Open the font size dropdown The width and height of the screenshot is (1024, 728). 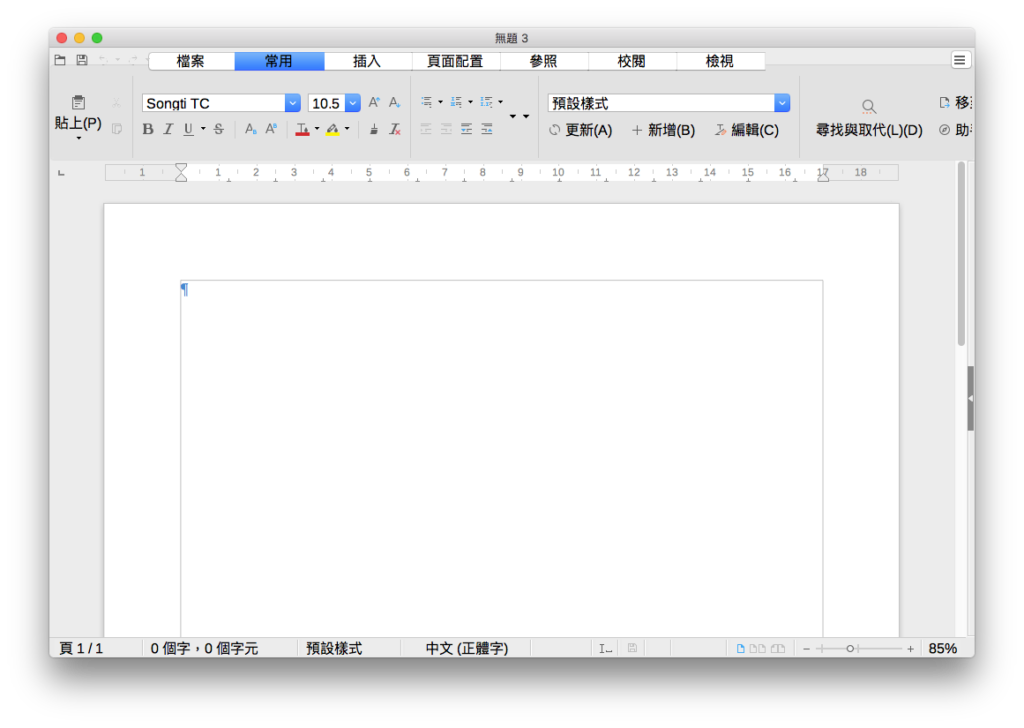(353, 103)
